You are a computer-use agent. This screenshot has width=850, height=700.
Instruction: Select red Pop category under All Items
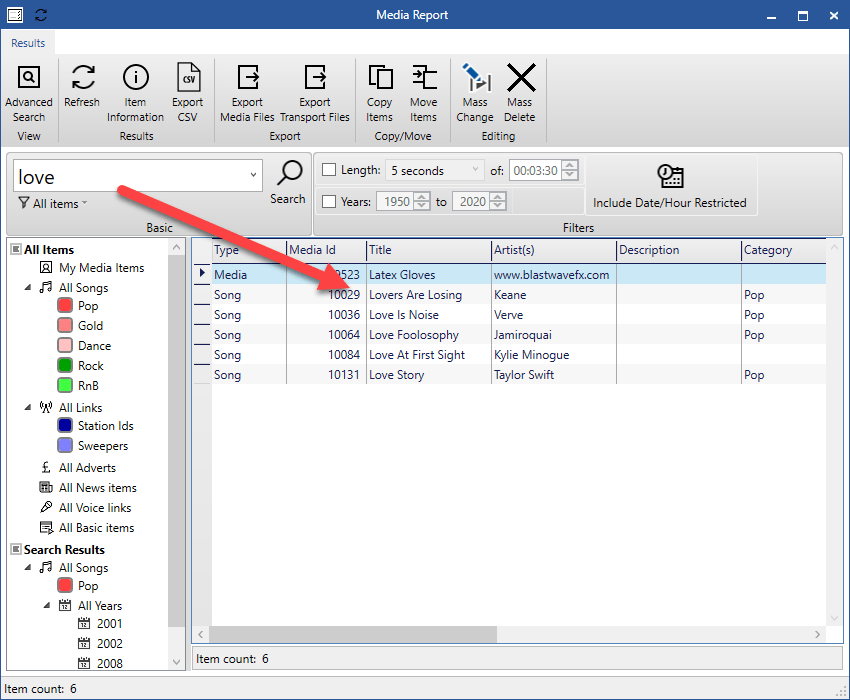pos(78,306)
